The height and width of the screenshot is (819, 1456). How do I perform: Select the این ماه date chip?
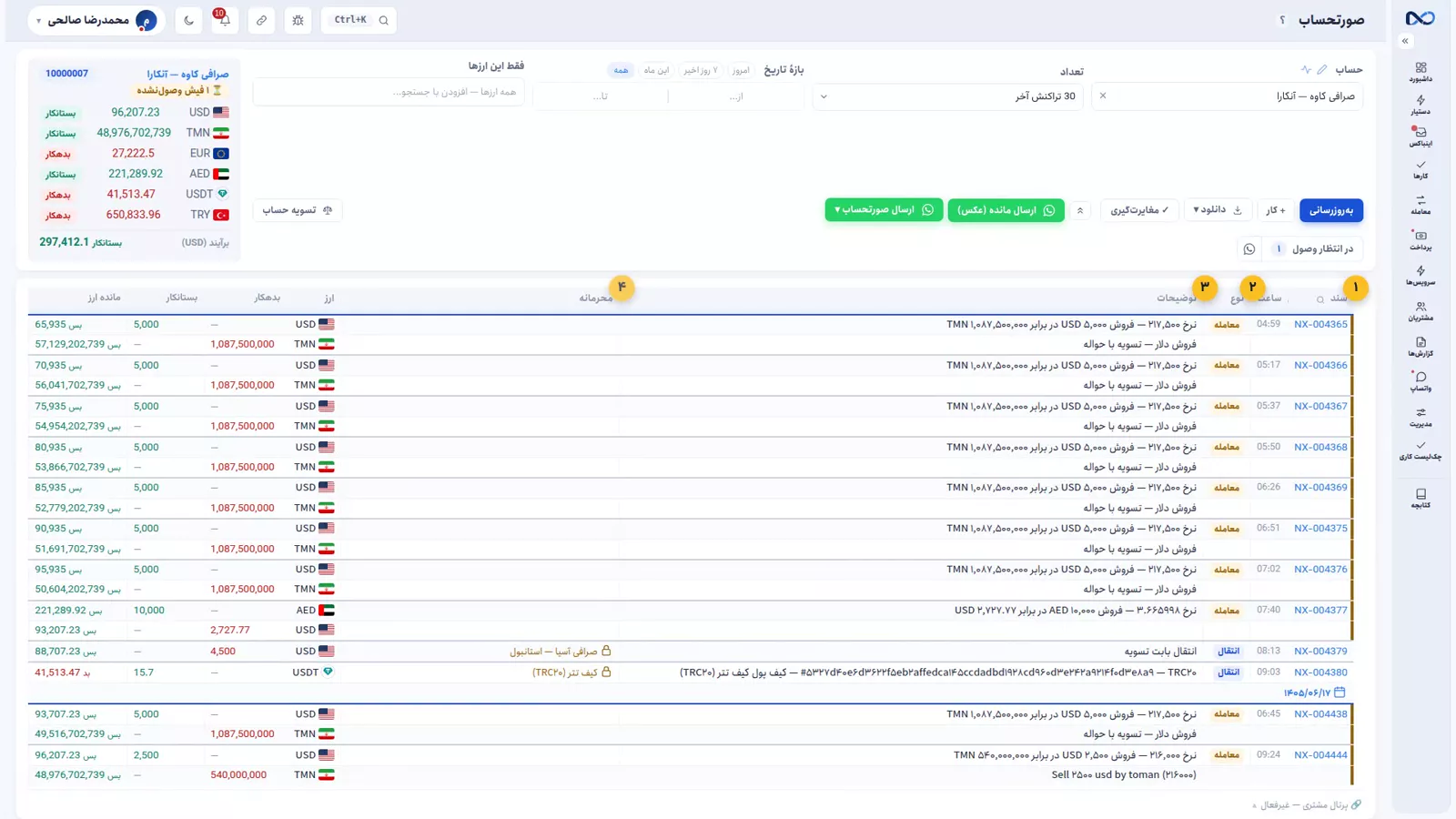coord(656,70)
